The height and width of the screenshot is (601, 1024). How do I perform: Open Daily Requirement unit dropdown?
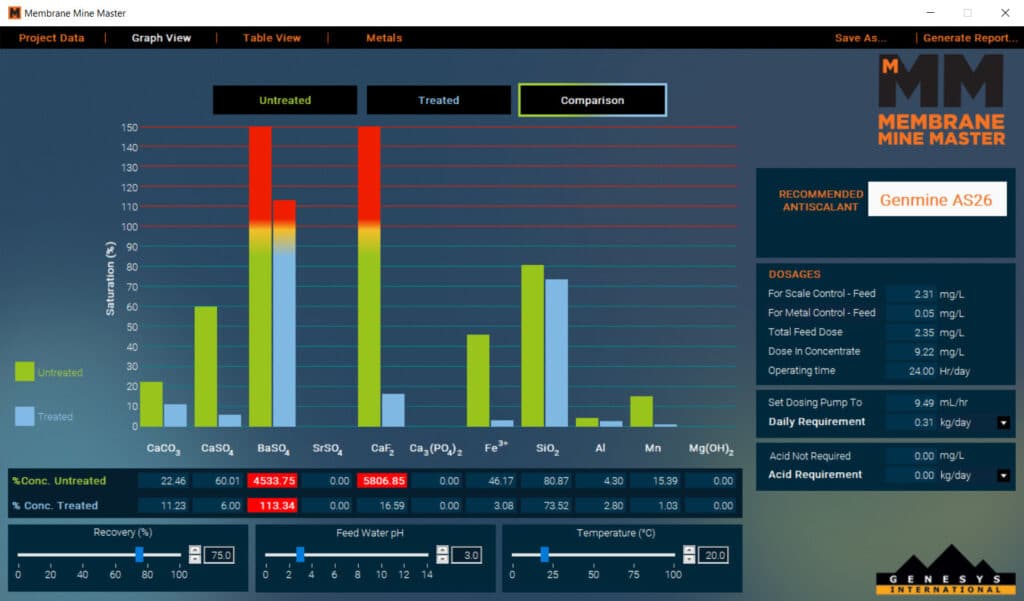point(1004,423)
